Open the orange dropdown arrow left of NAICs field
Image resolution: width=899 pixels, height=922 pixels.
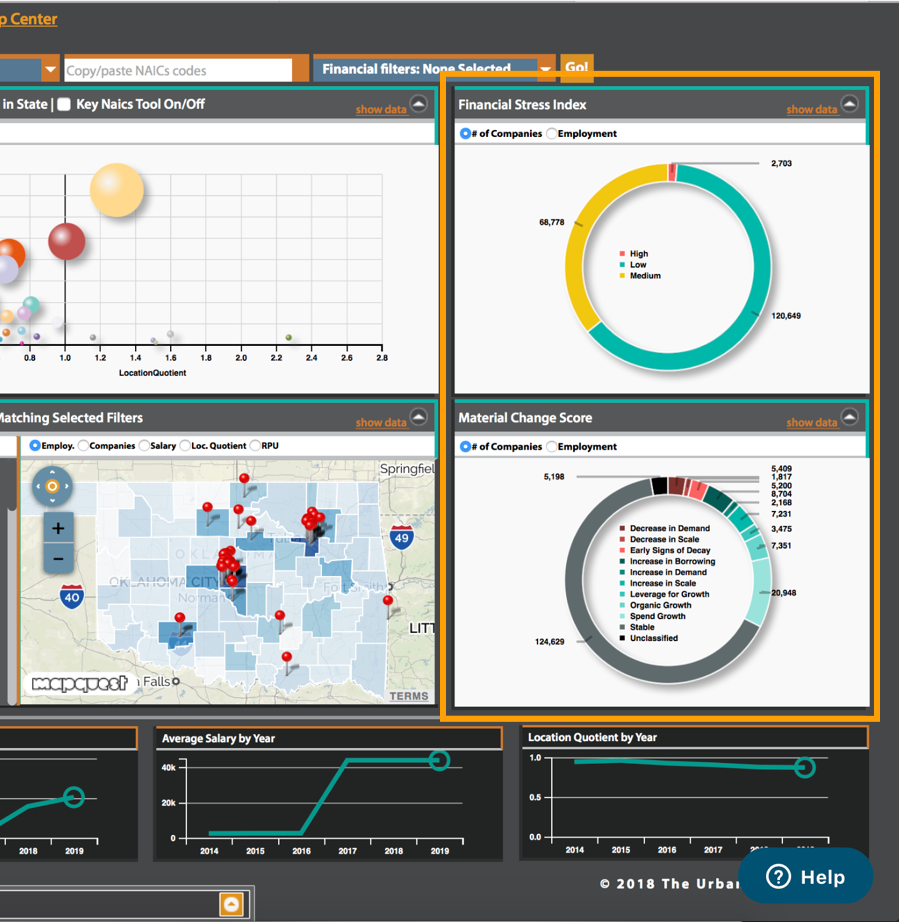point(49,70)
